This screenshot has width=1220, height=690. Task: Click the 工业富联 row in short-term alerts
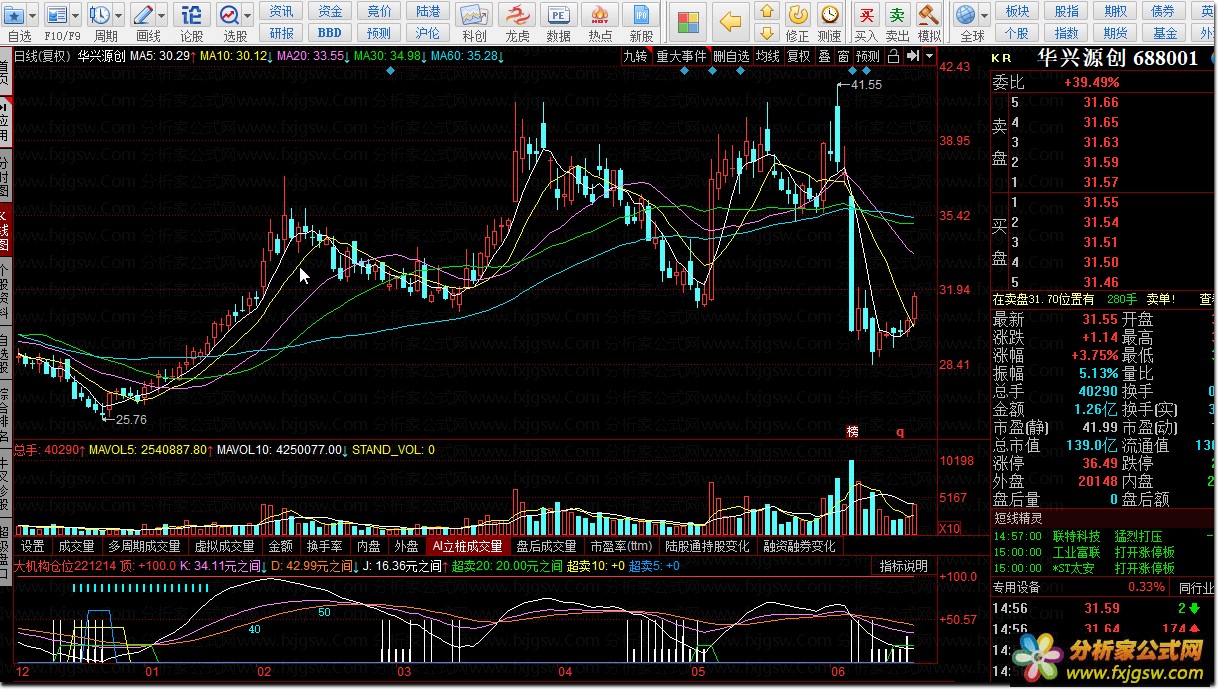click(1101, 552)
